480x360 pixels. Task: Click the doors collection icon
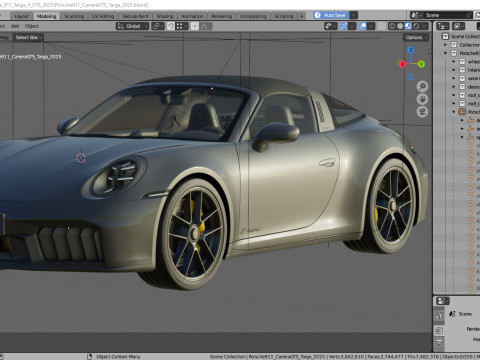pyautogui.click(x=462, y=87)
